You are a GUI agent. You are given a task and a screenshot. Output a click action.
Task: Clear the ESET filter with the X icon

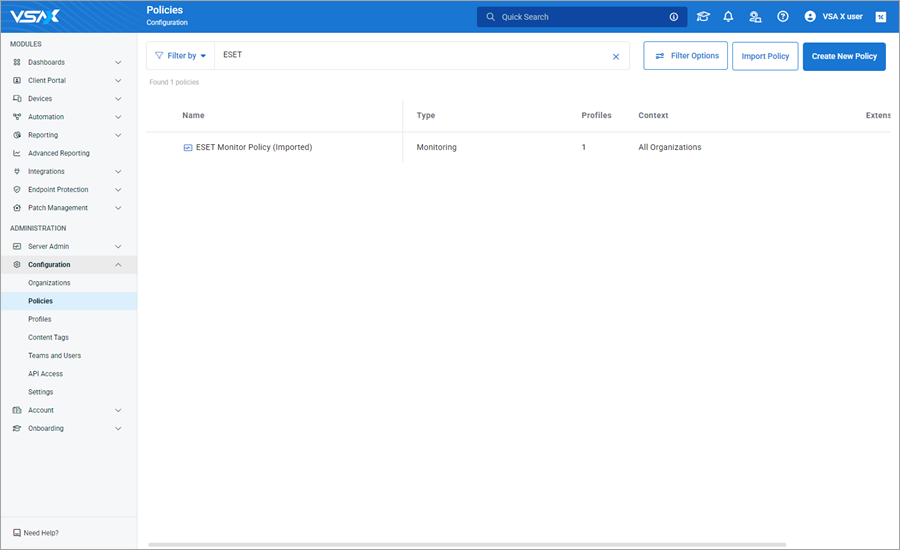click(616, 56)
